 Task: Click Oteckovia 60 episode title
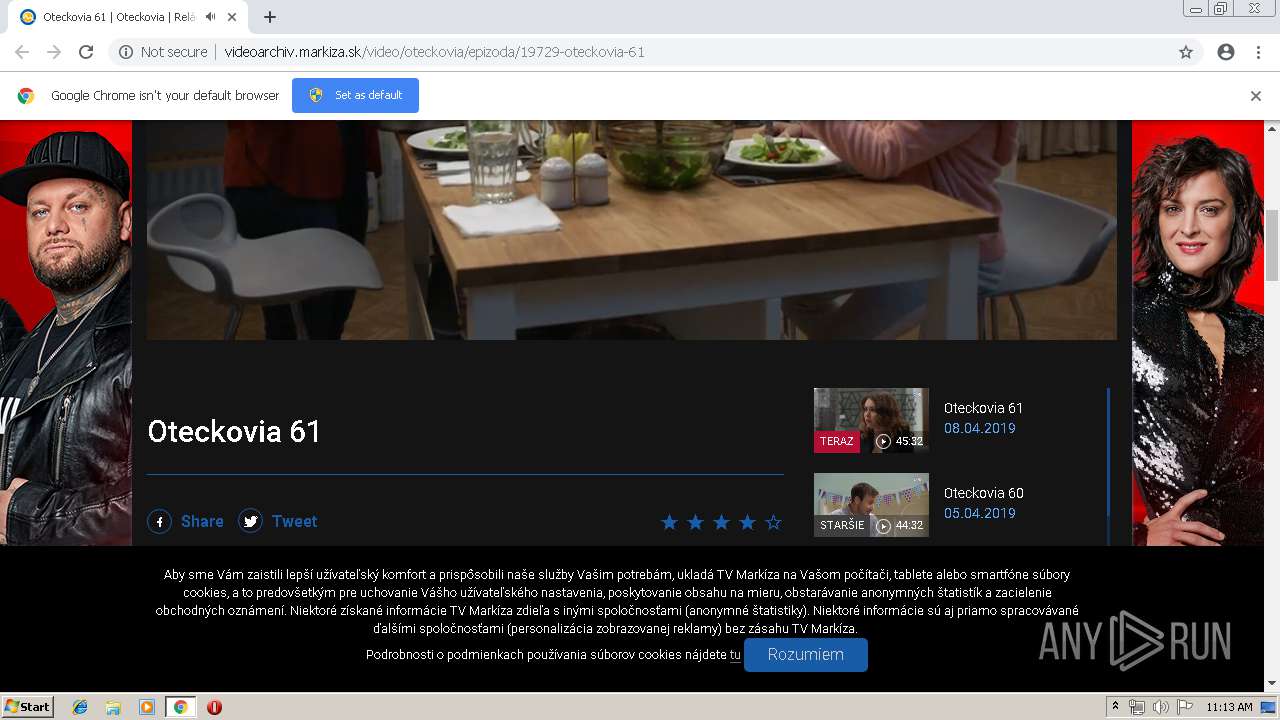pyautogui.click(x=983, y=493)
